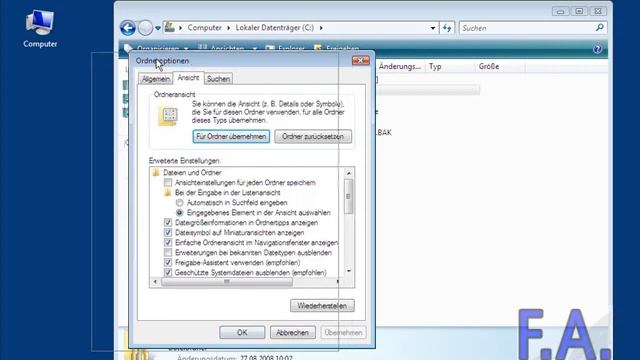Select Dateien und Ordner tree node
This screenshot has height=360, width=640.
pos(192,173)
